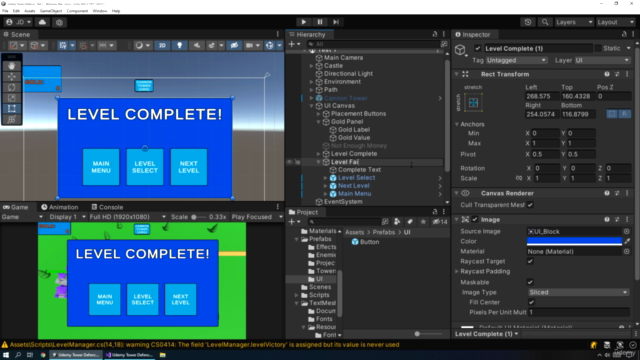640x360 pixels.
Task: Toggle 2D scene view mode
Action: [x=162, y=45]
